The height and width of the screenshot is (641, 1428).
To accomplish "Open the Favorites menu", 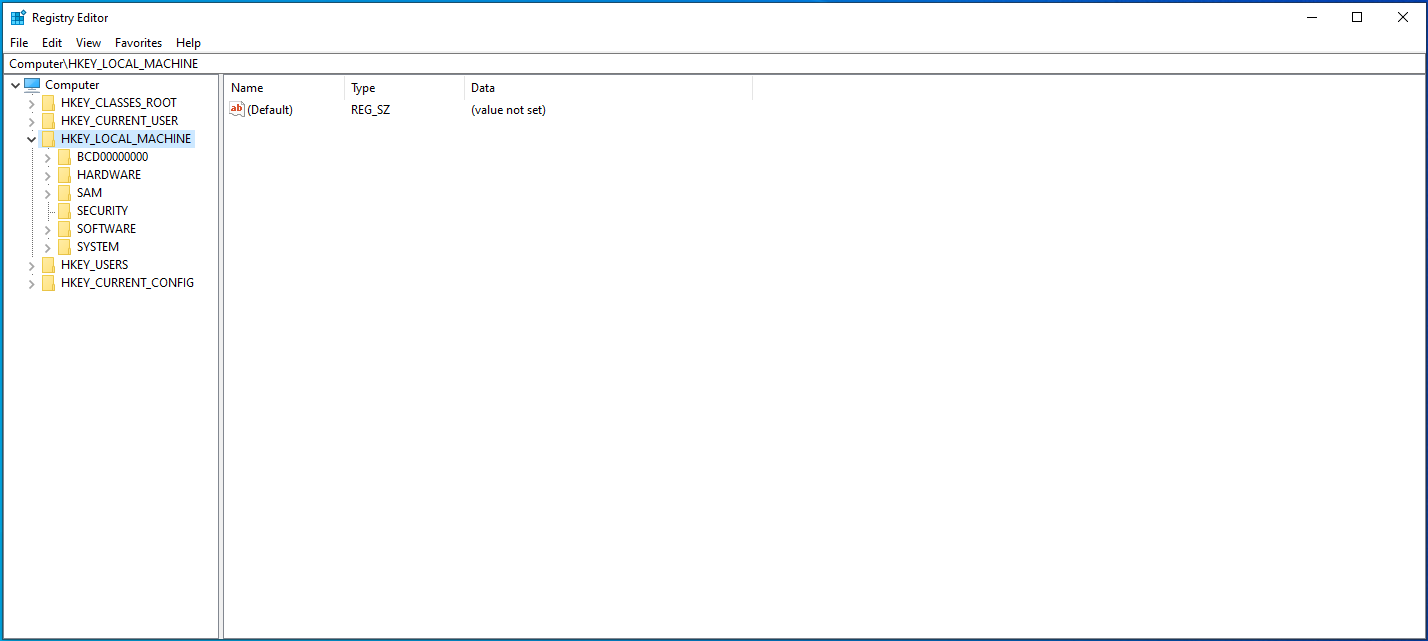I will click(x=138, y=43).
